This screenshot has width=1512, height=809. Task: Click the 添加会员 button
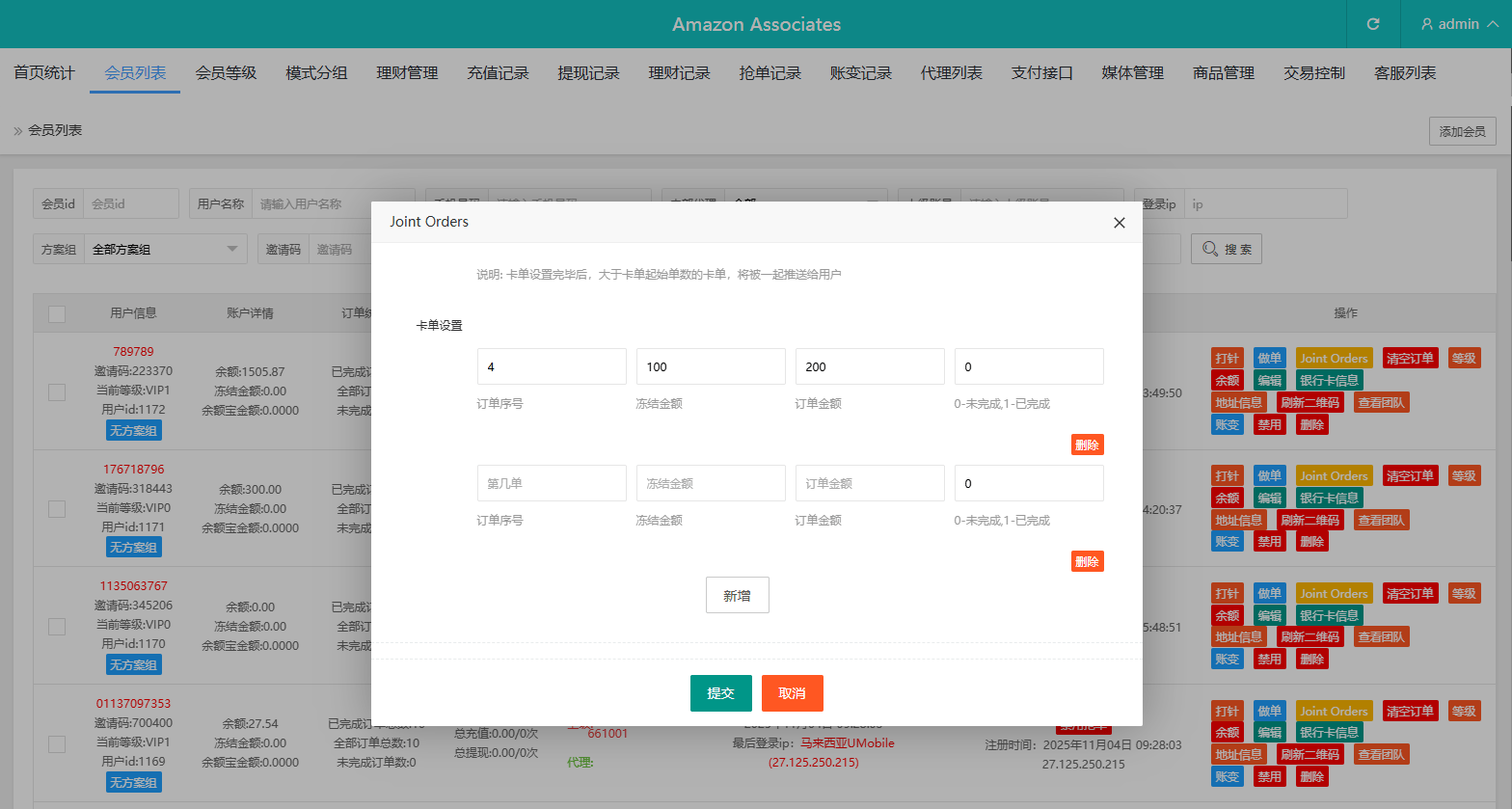1462,132
